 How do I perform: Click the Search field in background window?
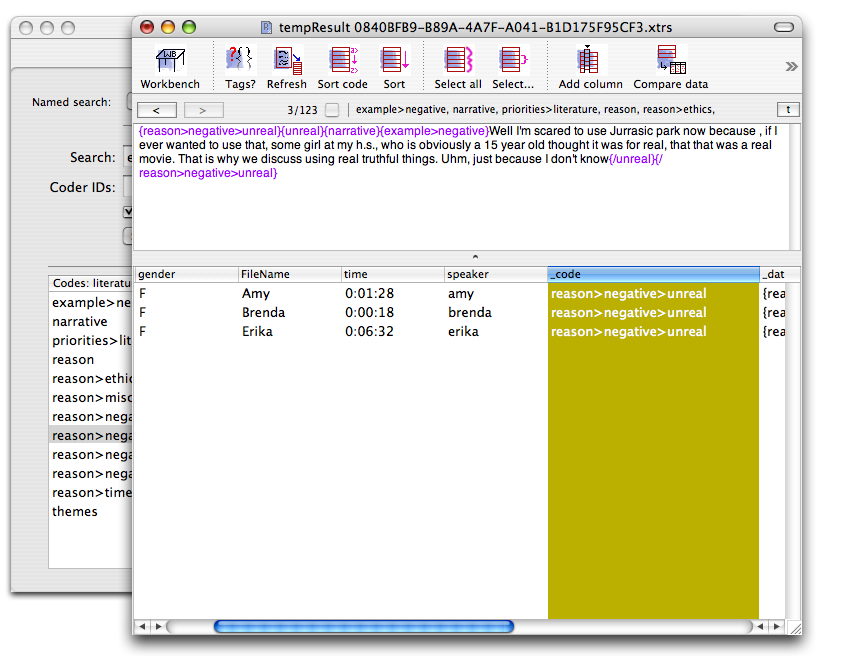coord(128,158)
